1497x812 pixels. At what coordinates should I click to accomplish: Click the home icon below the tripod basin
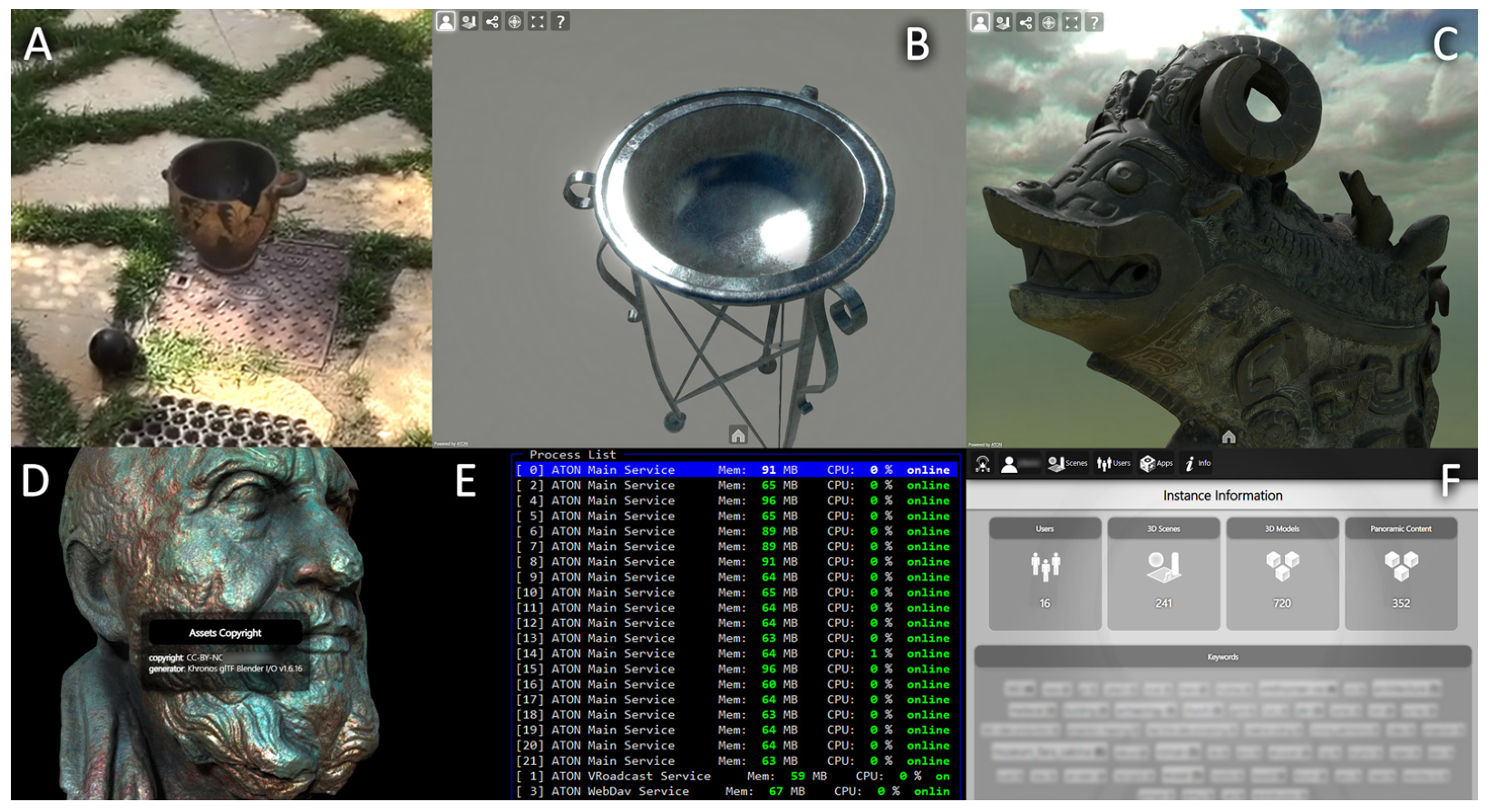[x=738, y=436]
